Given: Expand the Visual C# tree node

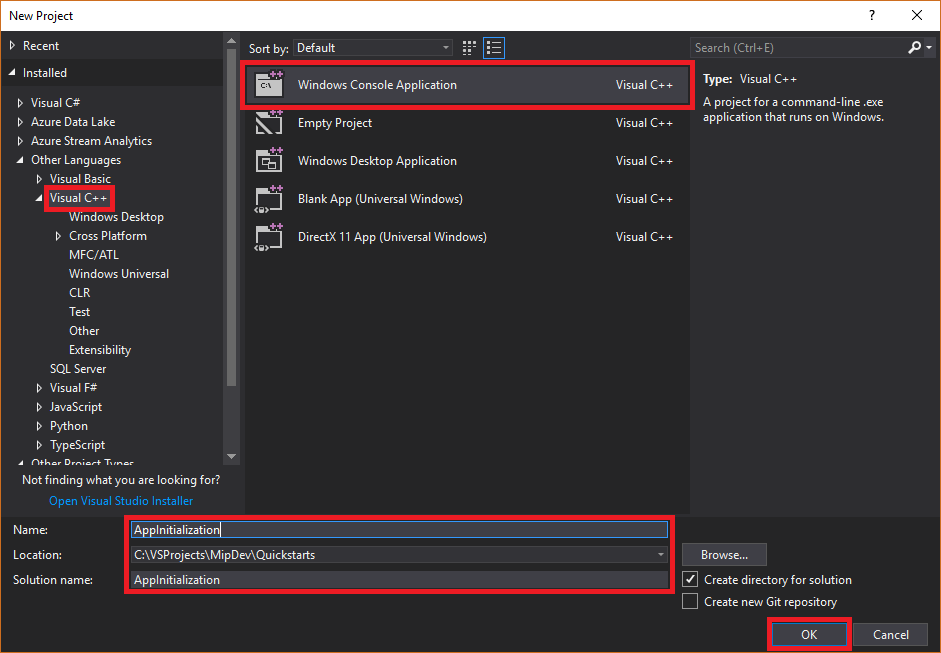Looking at the screenshot, I should click(21, 102).
